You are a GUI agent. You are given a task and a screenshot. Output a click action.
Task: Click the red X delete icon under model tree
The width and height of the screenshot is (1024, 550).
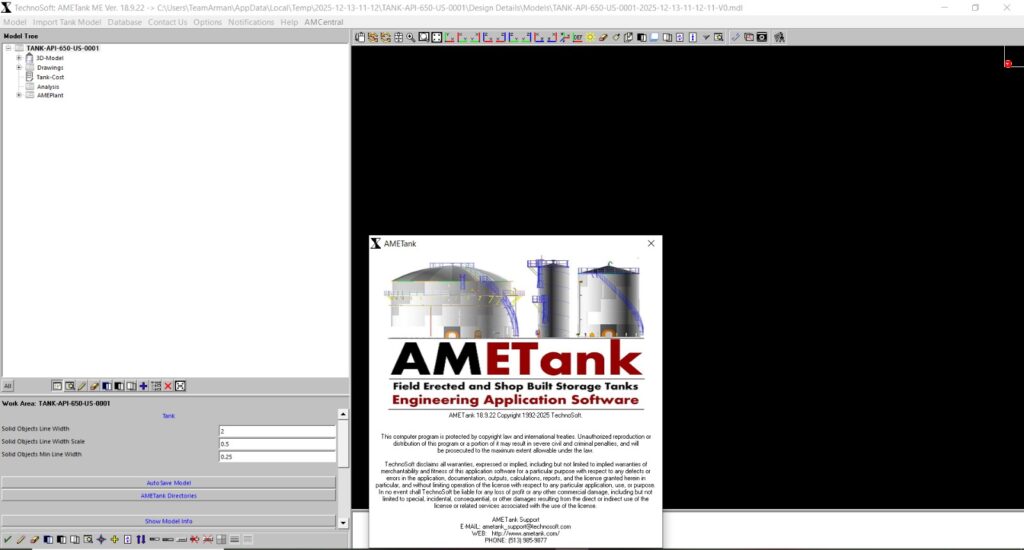tap(168, 386)
